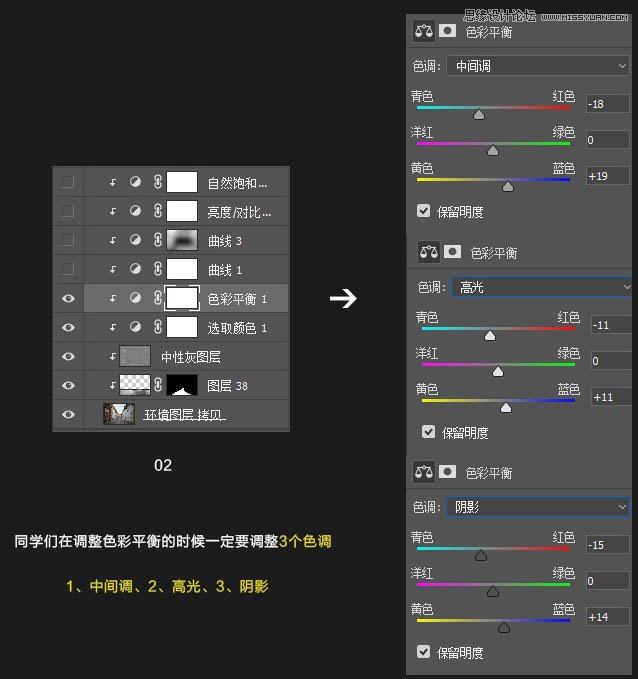Click the mask link icon on 图层 38
This screenshot has height=679, width=638.
(158, 385)
